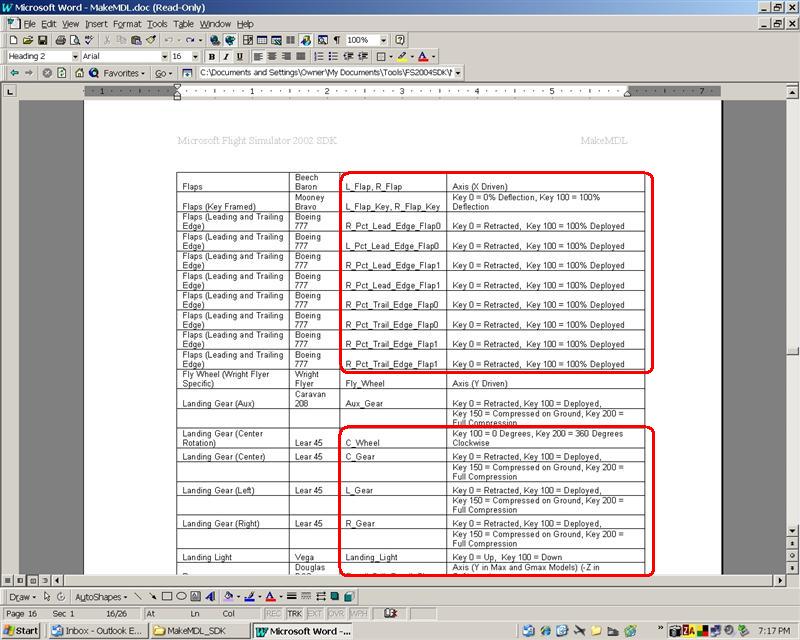Open the Document Map

(x=323, y=40)
